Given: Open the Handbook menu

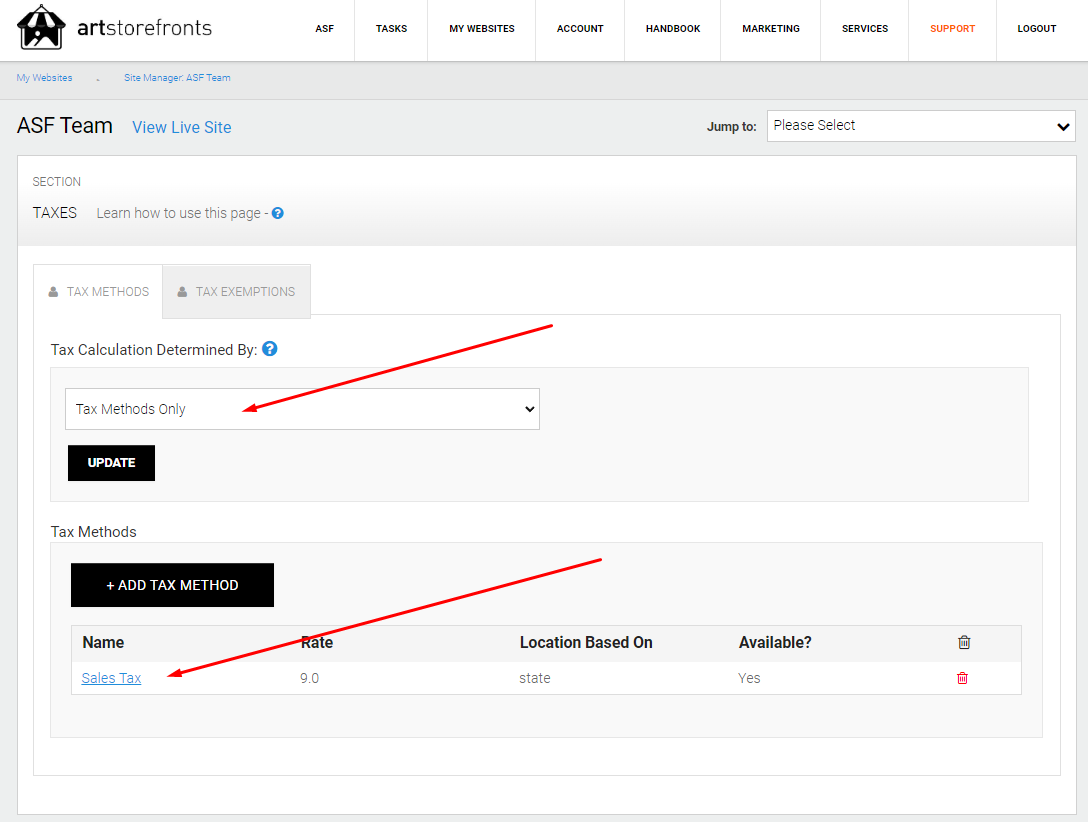Looking at the screenshot, I should tap(673, 28).
